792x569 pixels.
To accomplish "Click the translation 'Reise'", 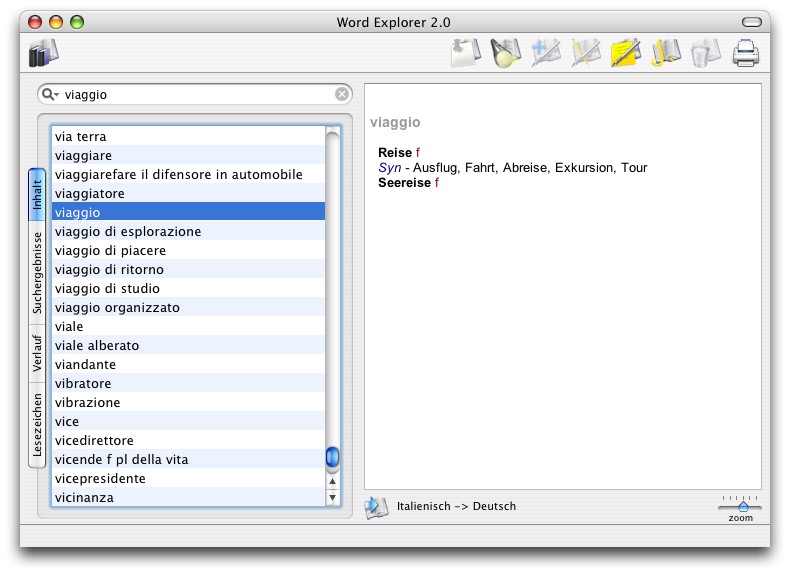I will click(x=395, y=152).
